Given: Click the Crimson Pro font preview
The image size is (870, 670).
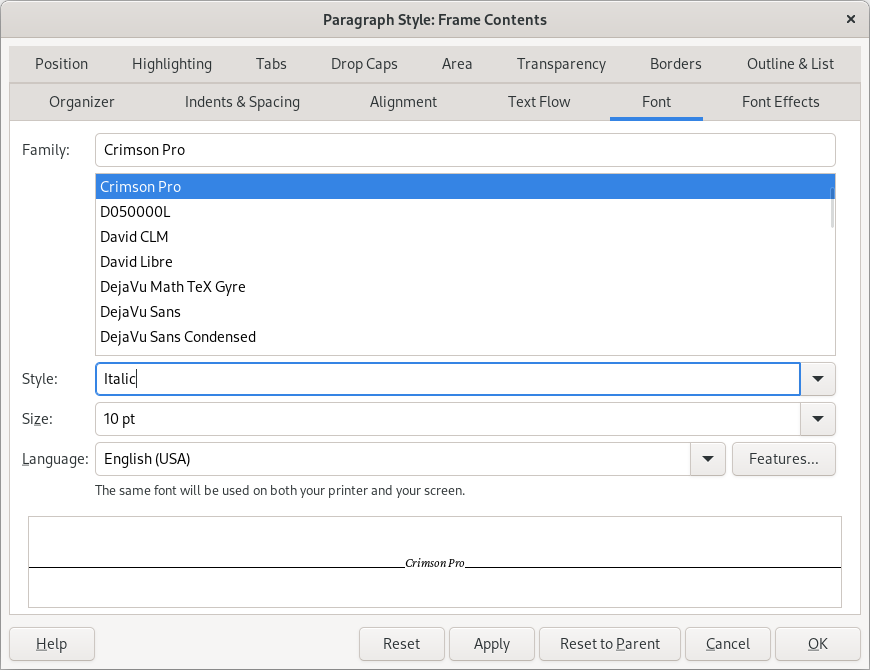Looking at the screenshot, I should pos(435,563).
